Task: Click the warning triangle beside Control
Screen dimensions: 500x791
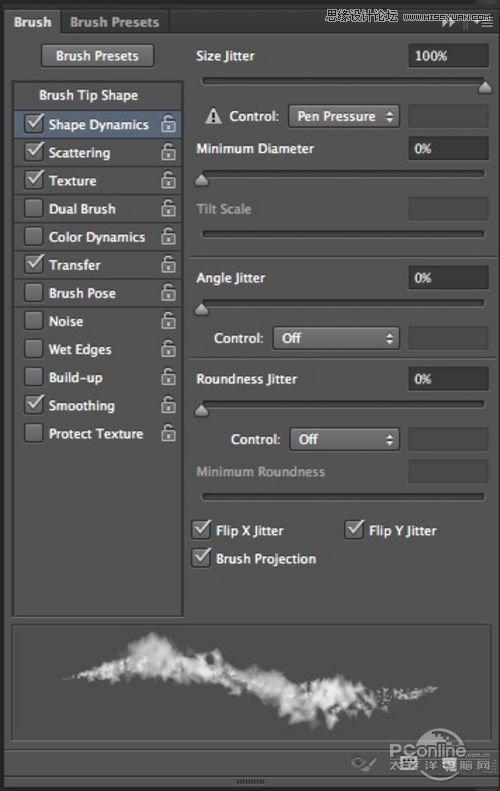Action: coord(213,117)
